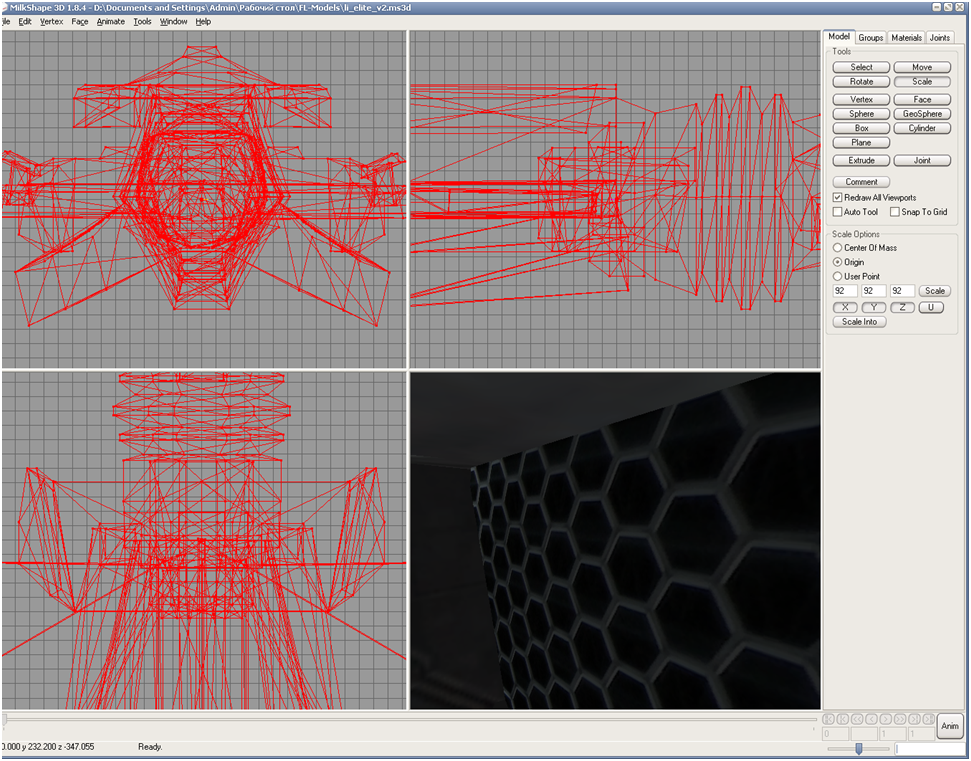Select the Face creation tool
Screen dimensions: 971x761
(922, 99)
